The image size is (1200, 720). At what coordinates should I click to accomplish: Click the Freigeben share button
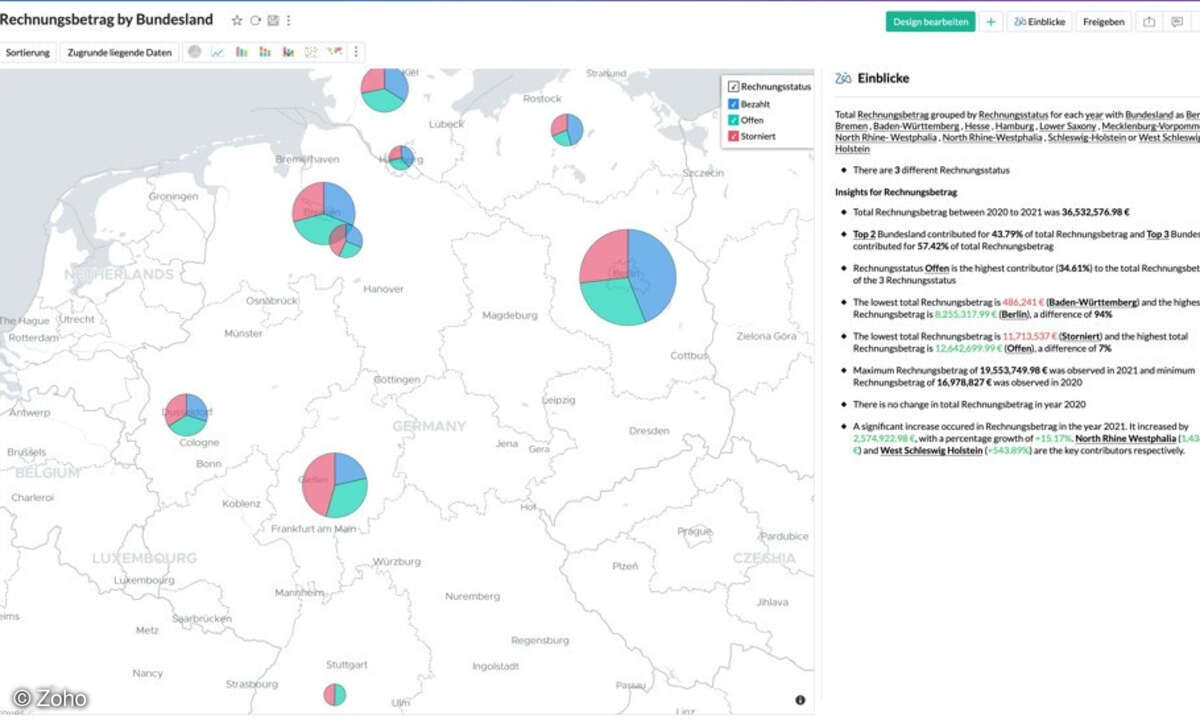pos(1104,21)
